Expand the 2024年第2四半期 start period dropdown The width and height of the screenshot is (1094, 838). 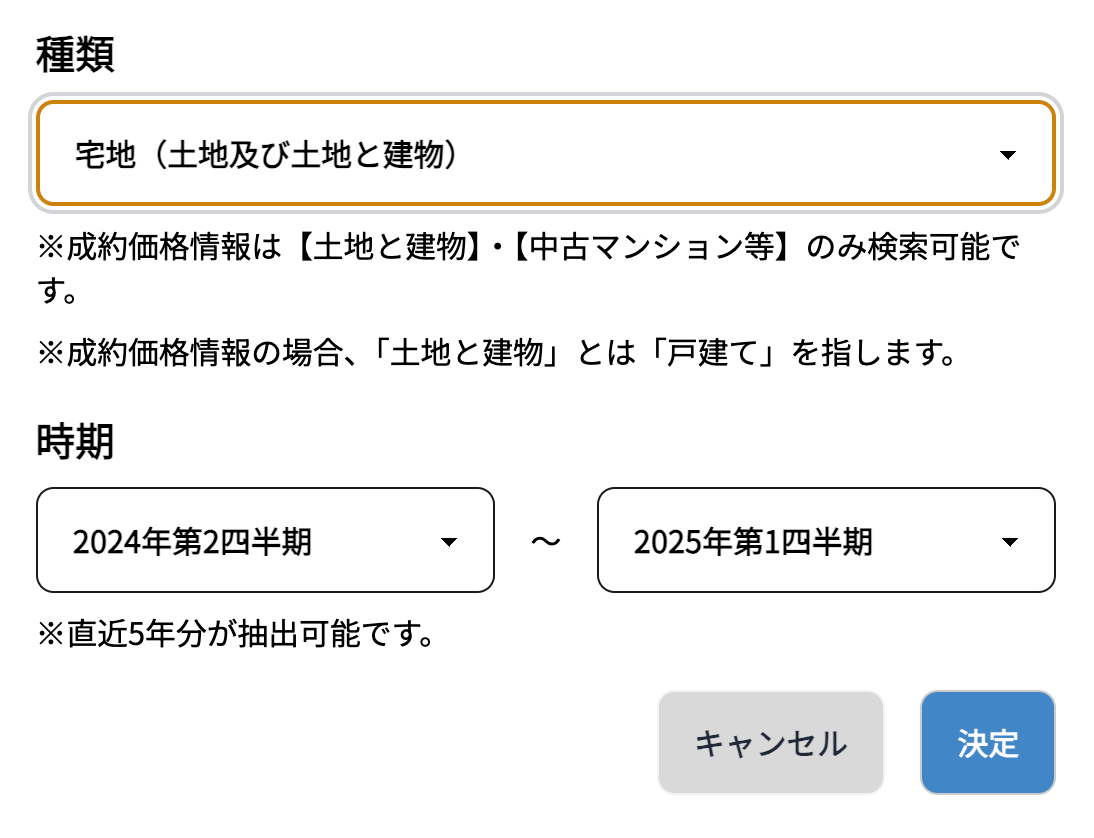pyautogui.click(x=265, y=541)
